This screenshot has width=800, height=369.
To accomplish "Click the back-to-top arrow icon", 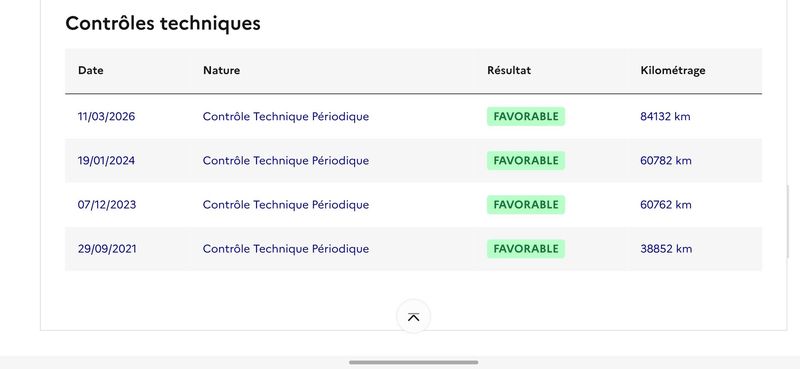I will coord(413,317).
